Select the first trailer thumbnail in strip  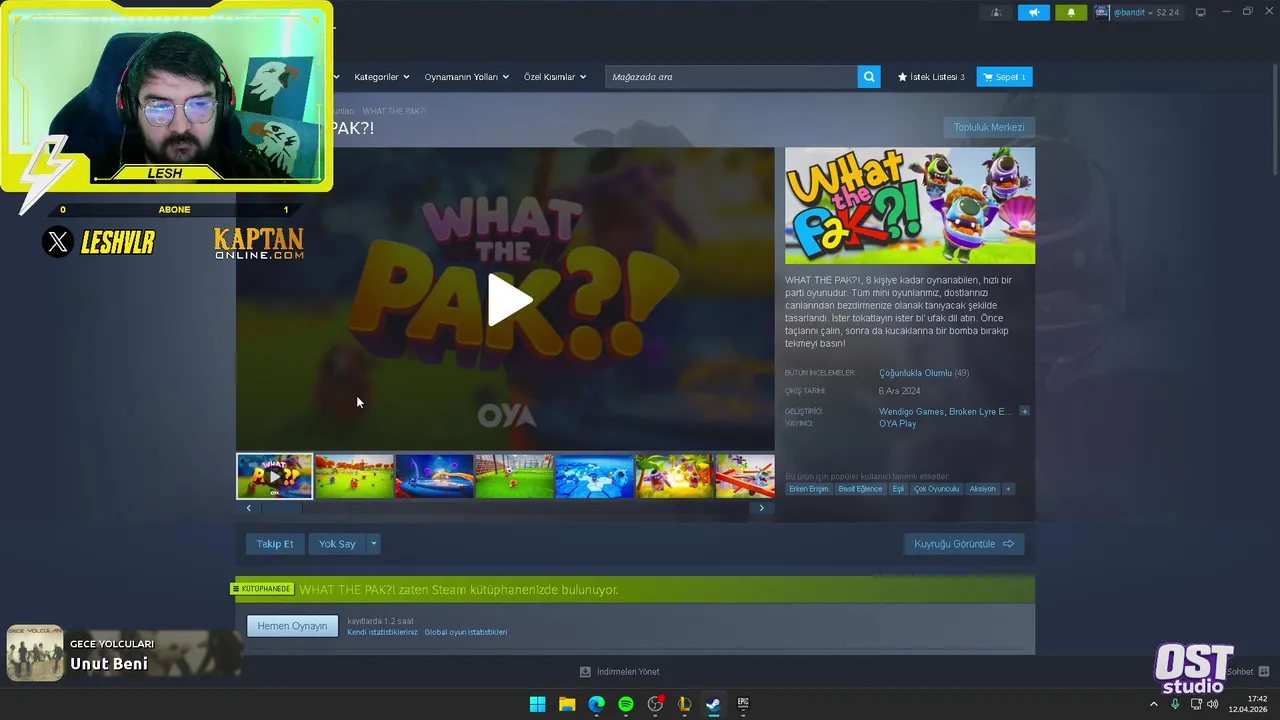click(275, 476)
